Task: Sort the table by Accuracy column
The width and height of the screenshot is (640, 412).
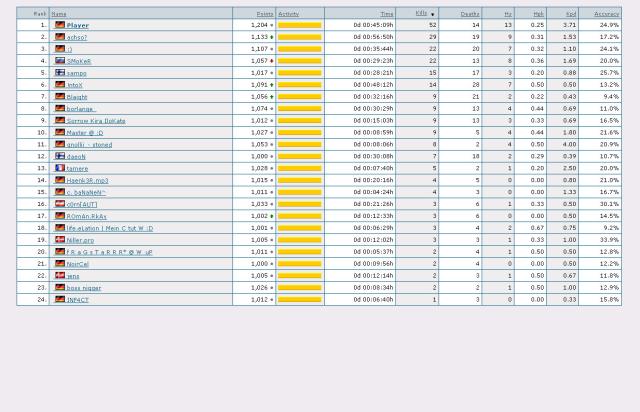Action: 606,14
